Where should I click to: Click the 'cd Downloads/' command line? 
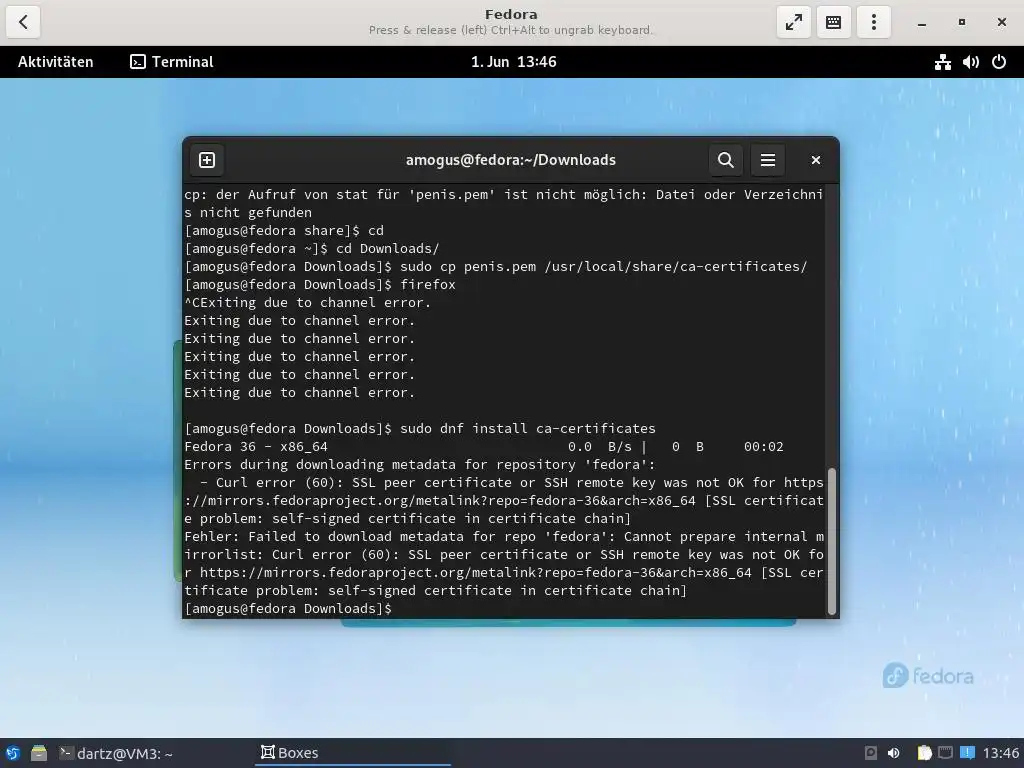(312, 249)
